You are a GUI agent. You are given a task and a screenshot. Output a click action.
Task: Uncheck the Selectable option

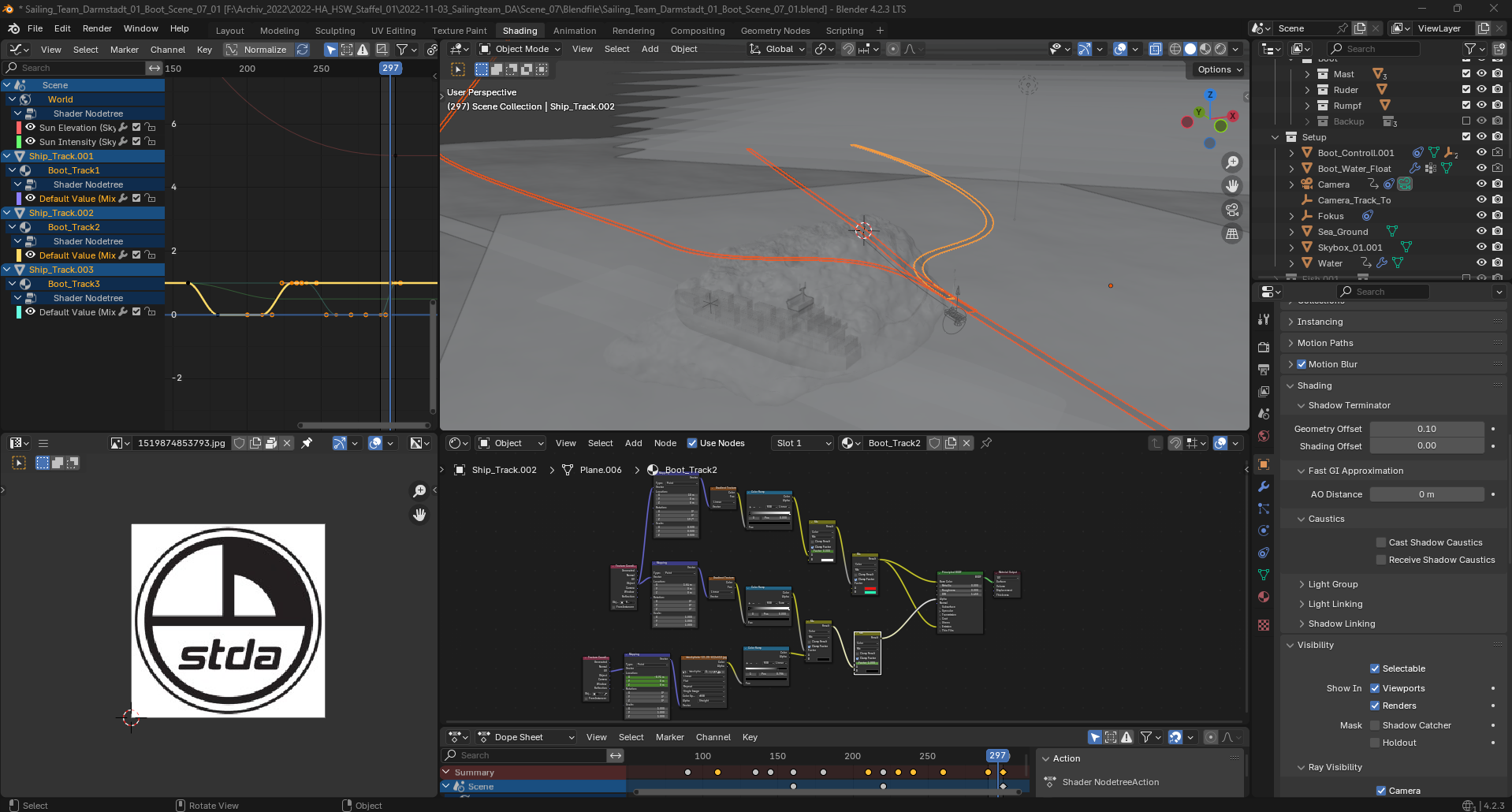[1375, 669]
